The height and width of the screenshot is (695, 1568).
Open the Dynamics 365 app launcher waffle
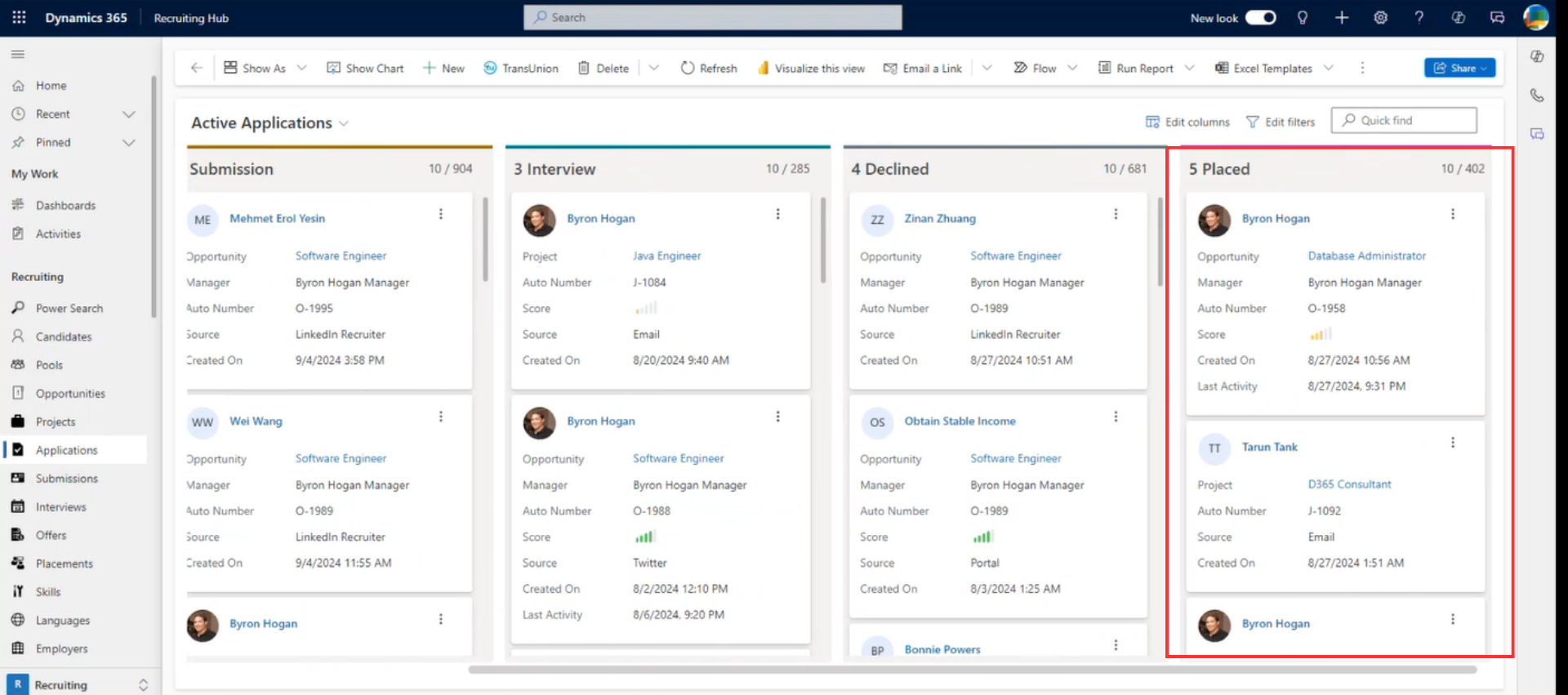19,17
